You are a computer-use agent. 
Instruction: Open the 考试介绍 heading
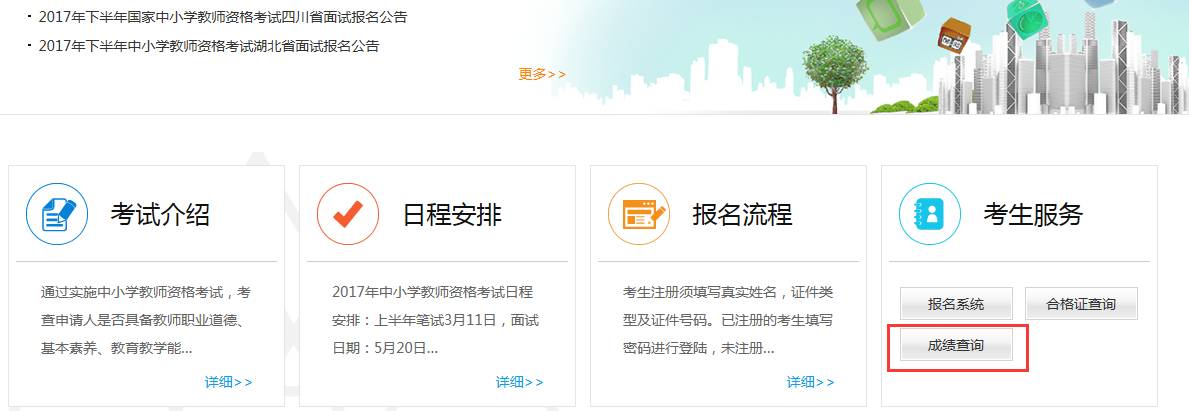click(160, 215)
